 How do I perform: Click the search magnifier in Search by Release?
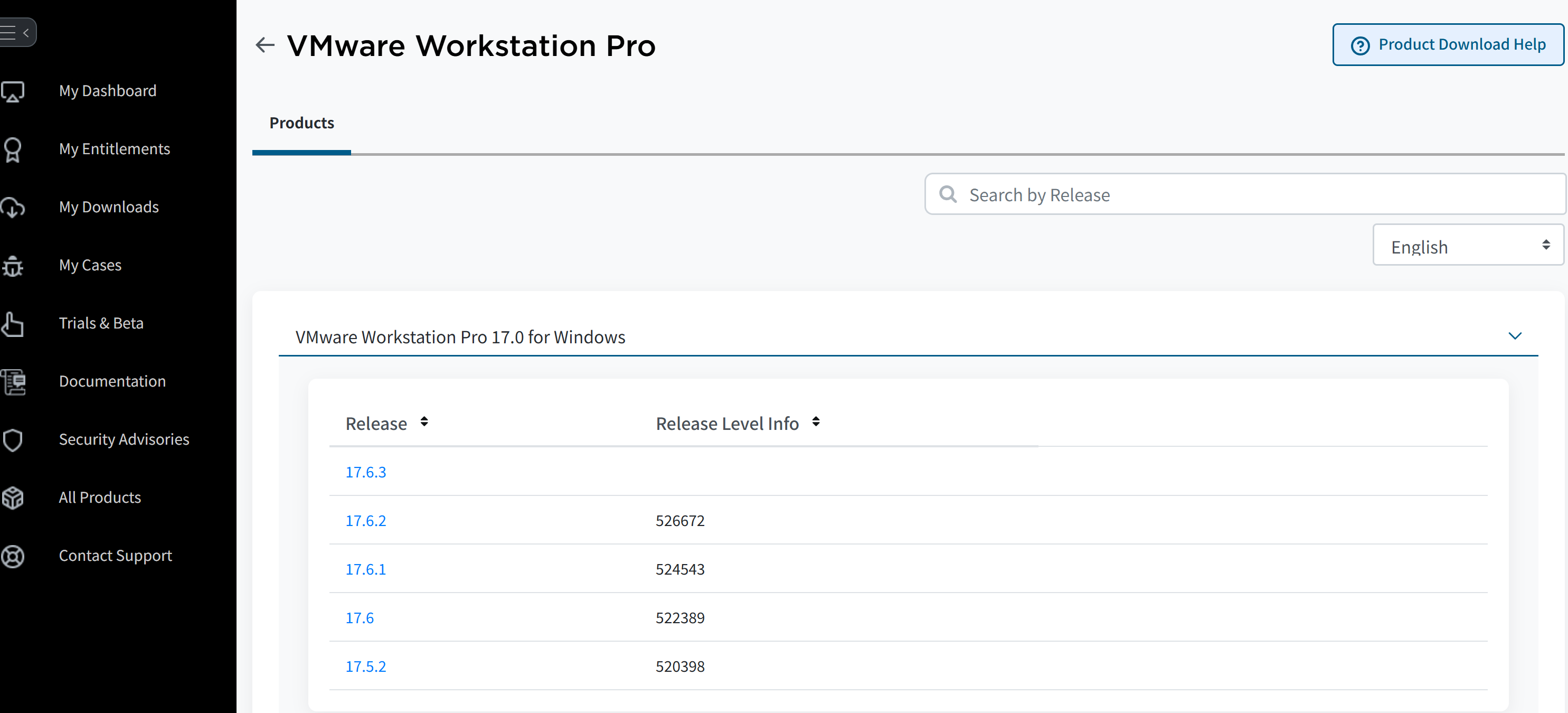pos(948,194)
